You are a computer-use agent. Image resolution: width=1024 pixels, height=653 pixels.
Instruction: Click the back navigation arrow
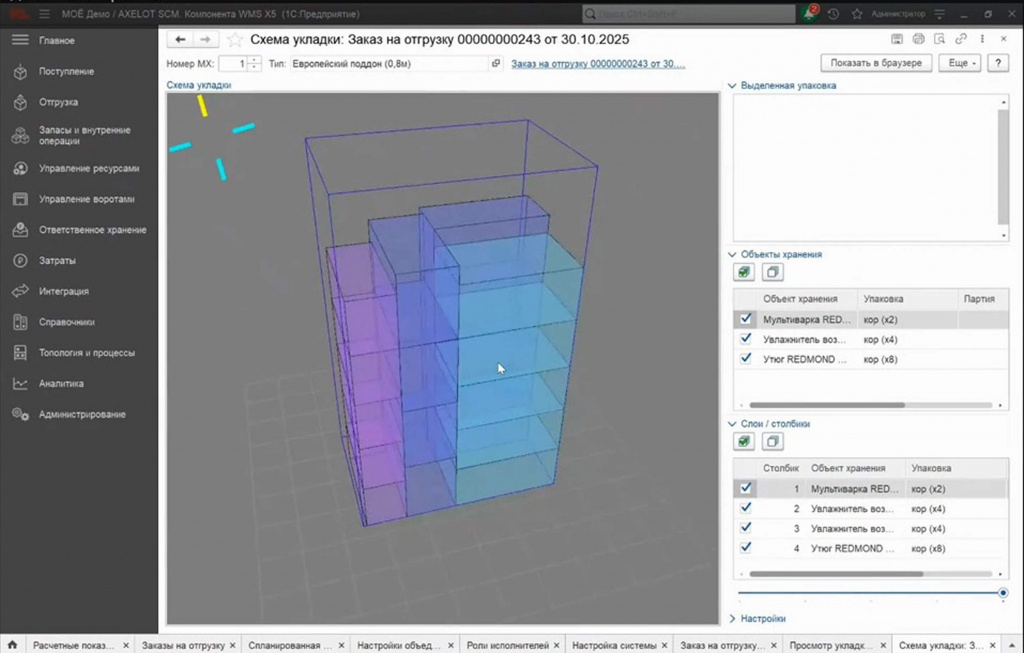180,40
